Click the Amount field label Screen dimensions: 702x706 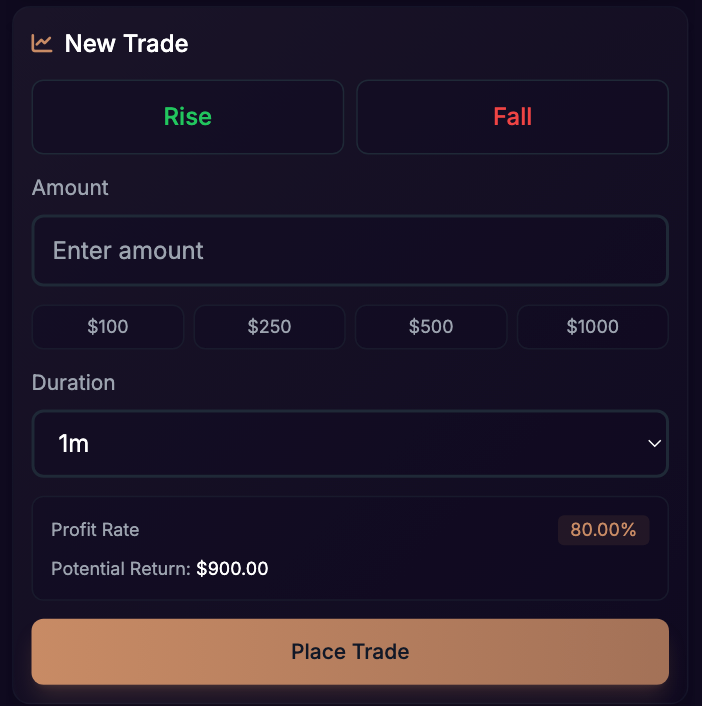[70, 187]
